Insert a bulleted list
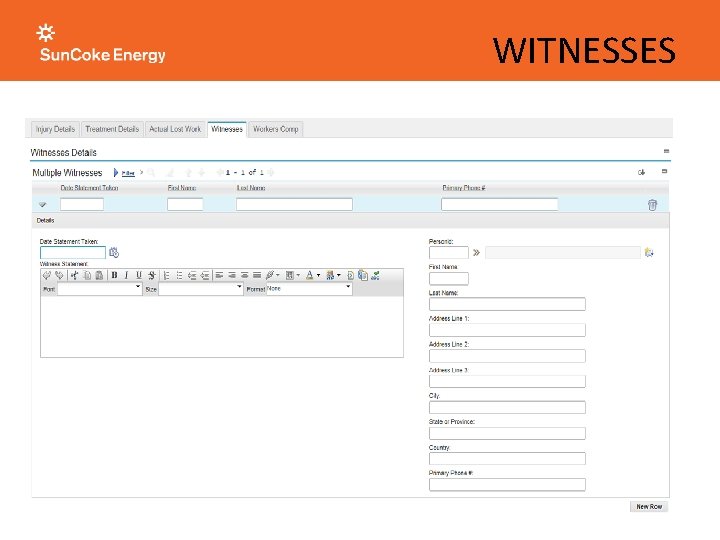This screenshot has height=540, width=720. (180, 275)
